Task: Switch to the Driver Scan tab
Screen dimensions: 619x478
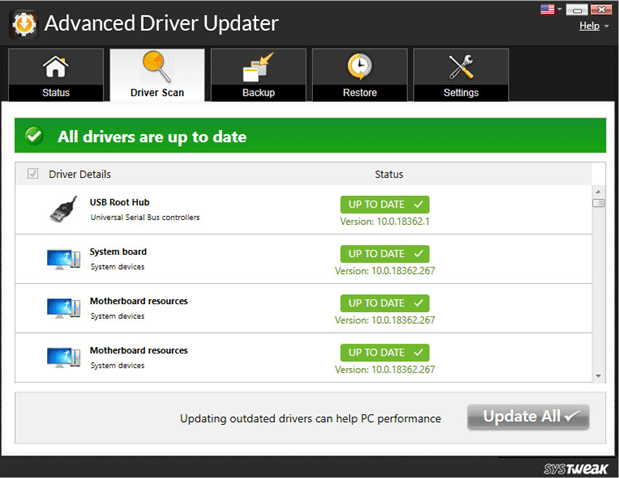Action: click(x=157, y=75)
